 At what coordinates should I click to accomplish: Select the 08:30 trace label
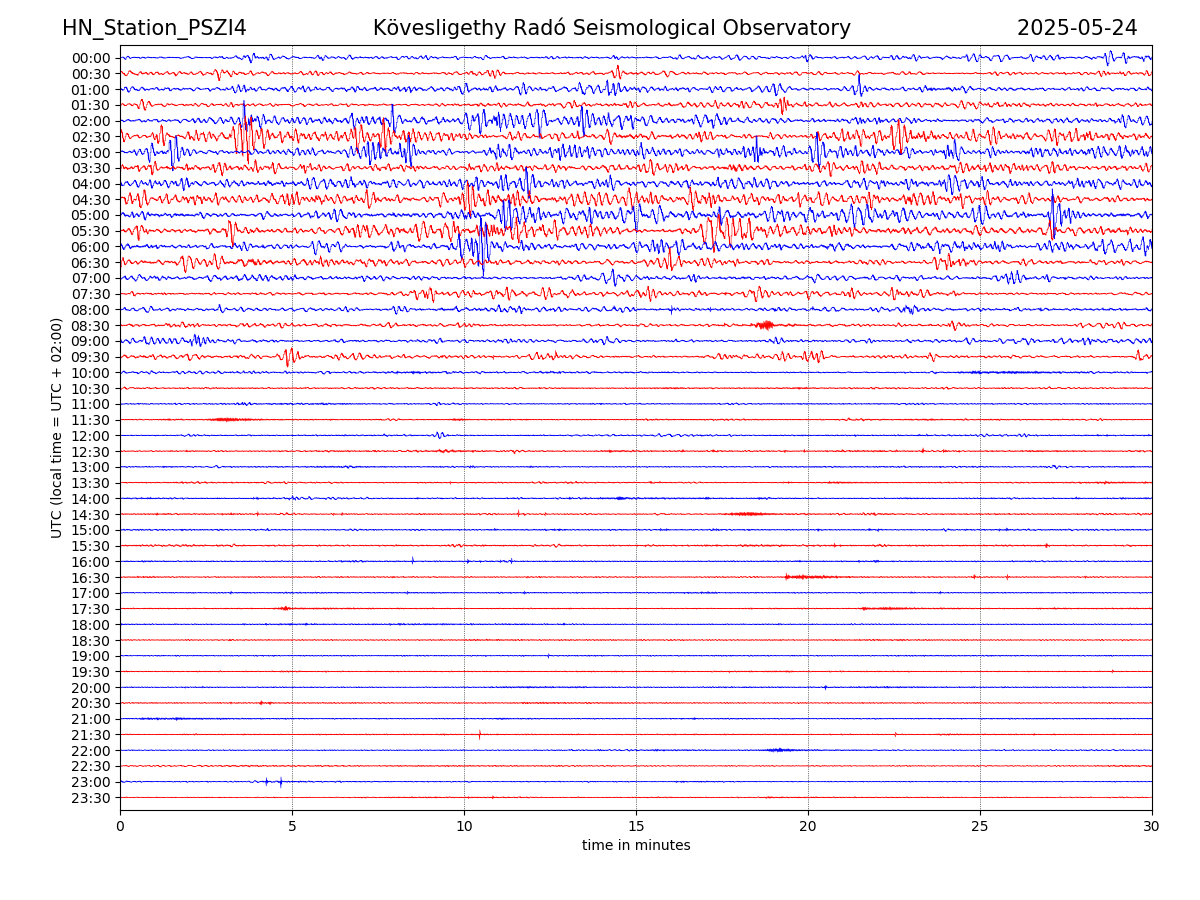point(90,326)
